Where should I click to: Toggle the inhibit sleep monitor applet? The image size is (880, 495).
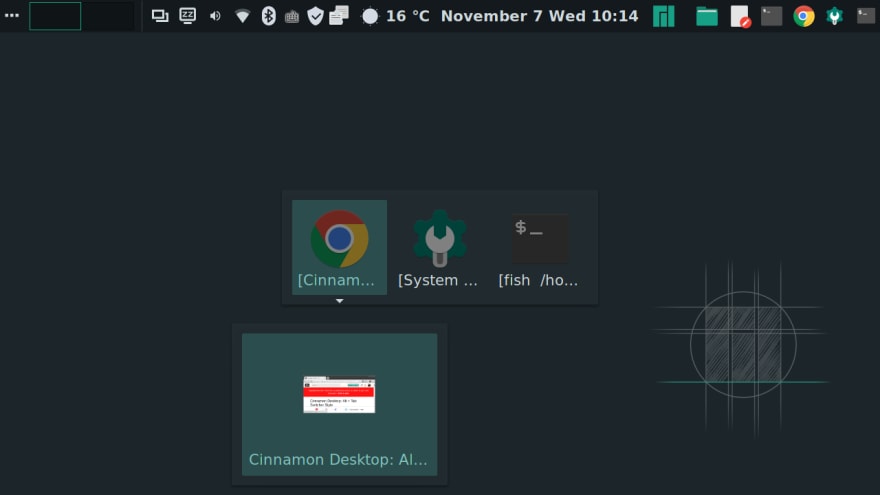coord(187,16)
